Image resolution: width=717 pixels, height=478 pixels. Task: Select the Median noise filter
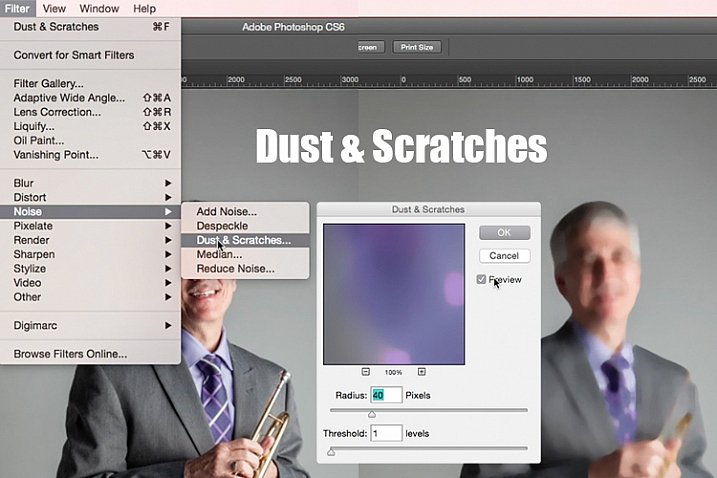pyautogui.click(x=219, y=255)
